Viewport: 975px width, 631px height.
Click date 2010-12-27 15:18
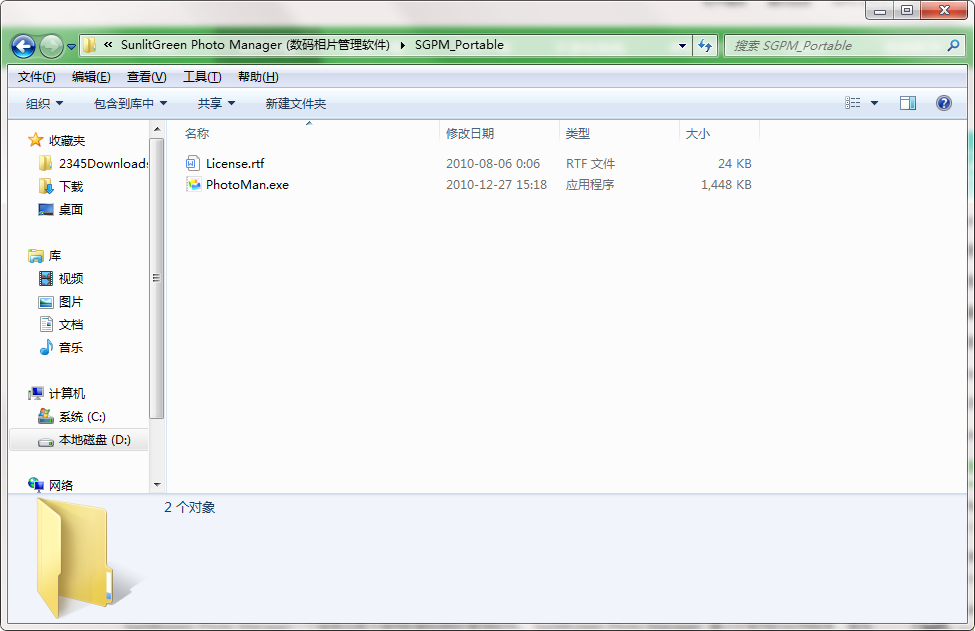click(496, 185)
